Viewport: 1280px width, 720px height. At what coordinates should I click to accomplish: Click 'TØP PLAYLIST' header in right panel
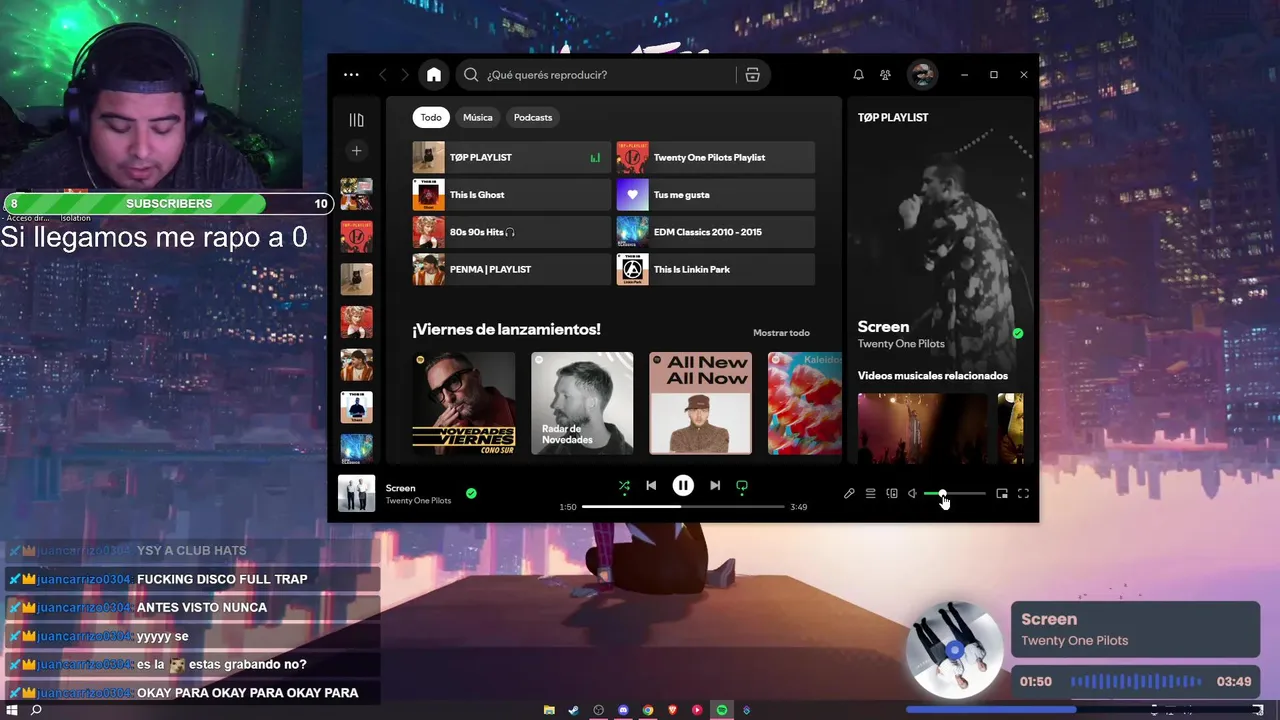point(893,117)
